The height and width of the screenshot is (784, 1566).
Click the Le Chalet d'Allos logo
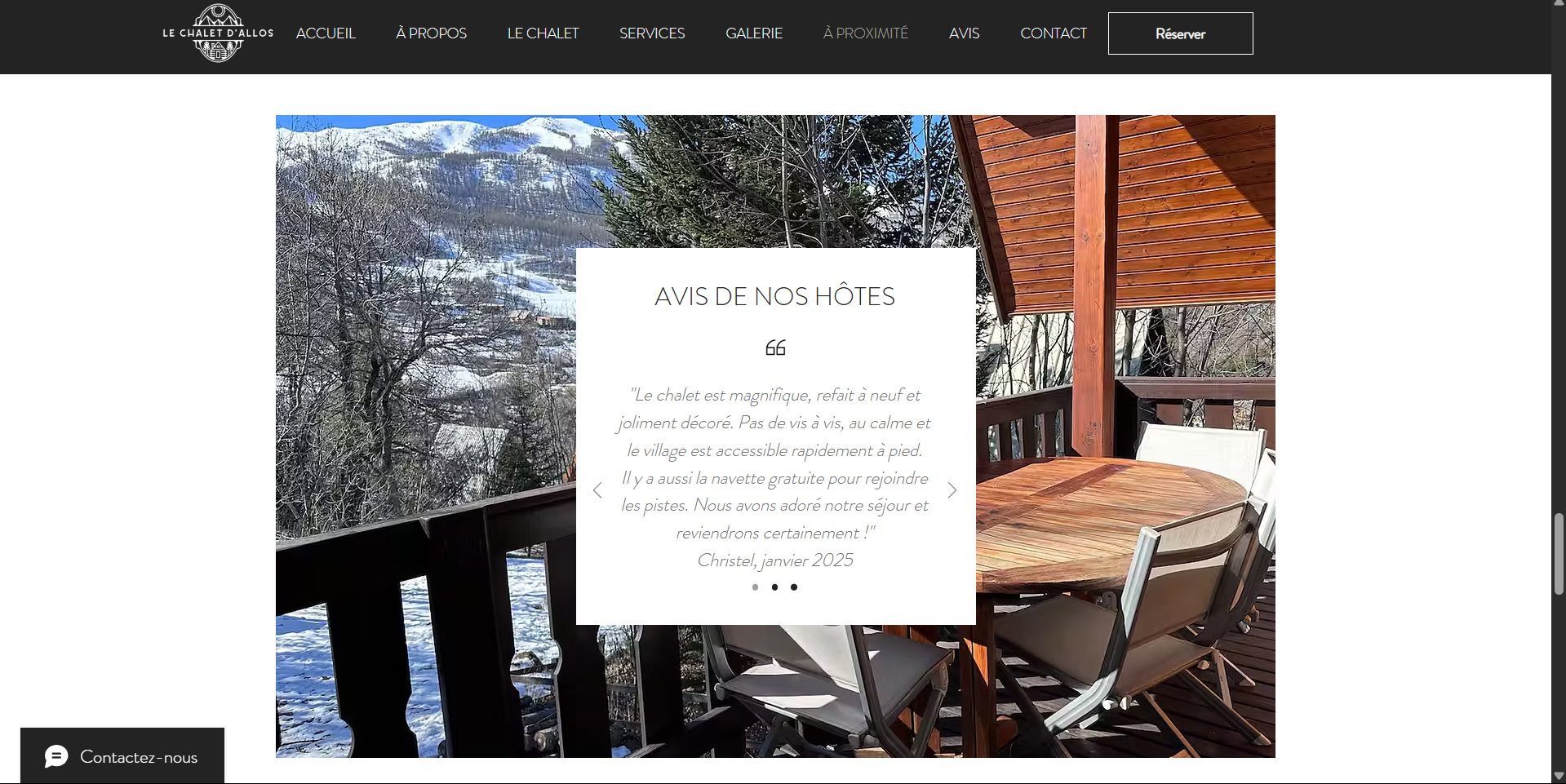point(218,33)
